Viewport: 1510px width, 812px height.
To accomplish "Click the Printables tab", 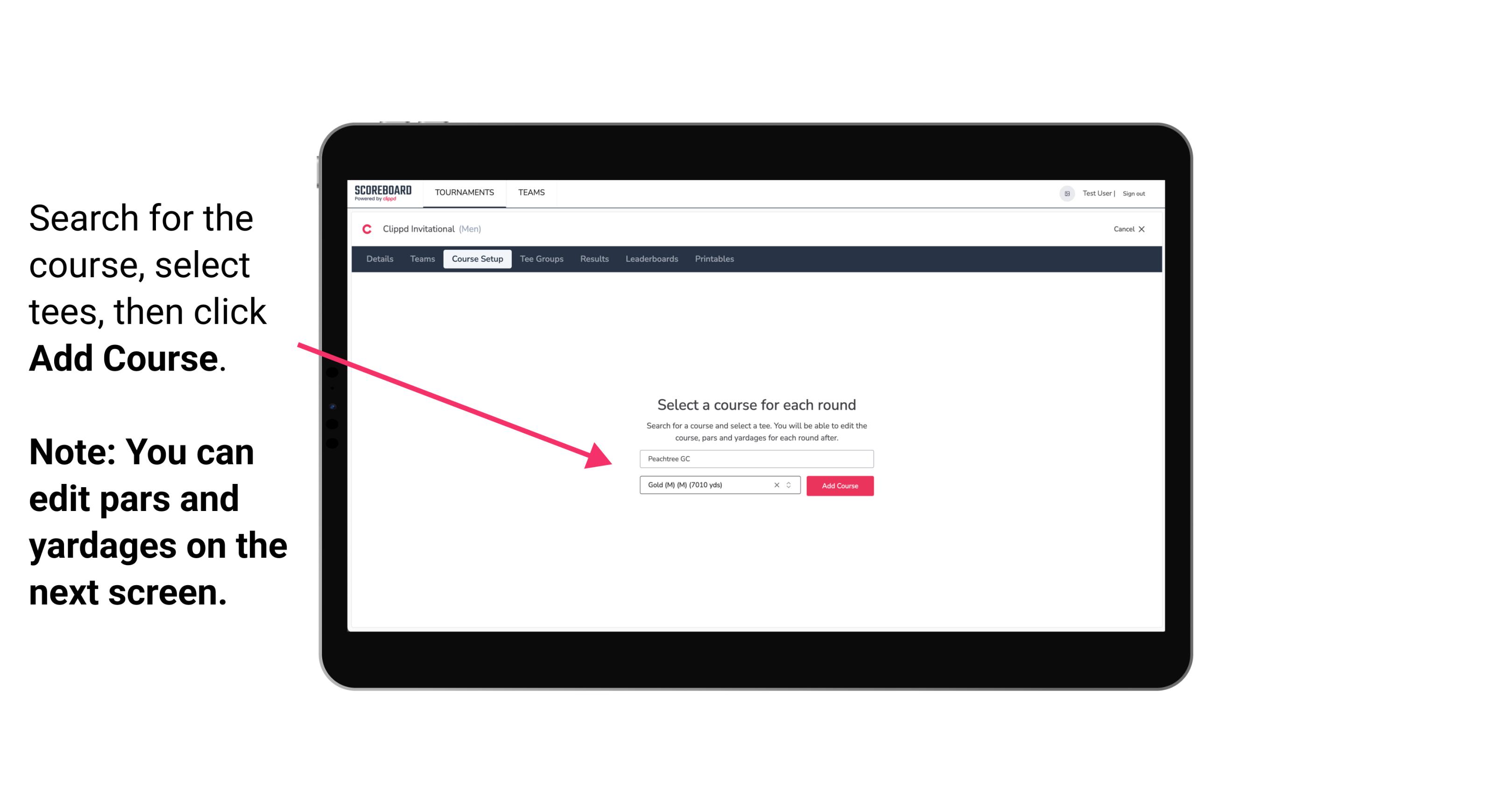I will tap(714, 259).
